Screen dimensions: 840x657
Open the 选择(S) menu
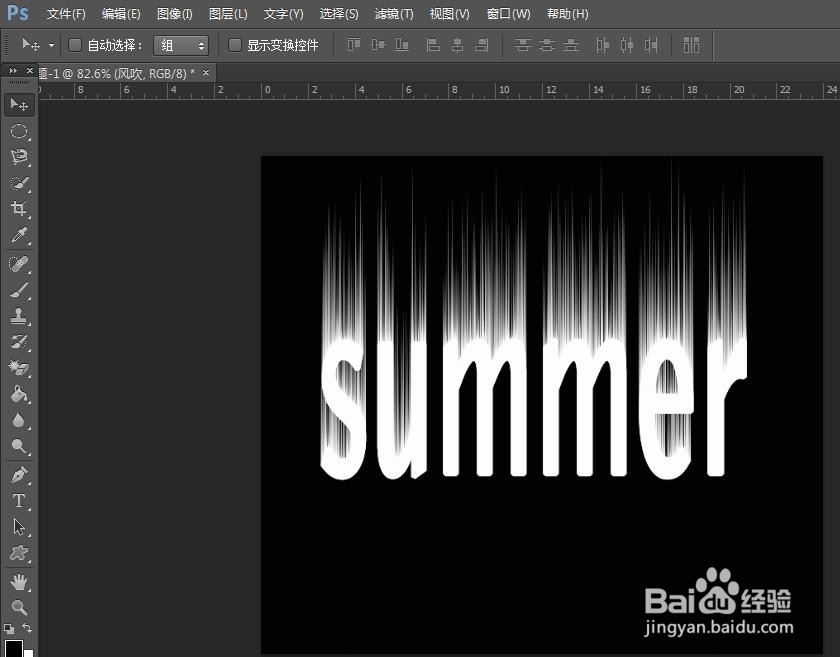point(339,14)
